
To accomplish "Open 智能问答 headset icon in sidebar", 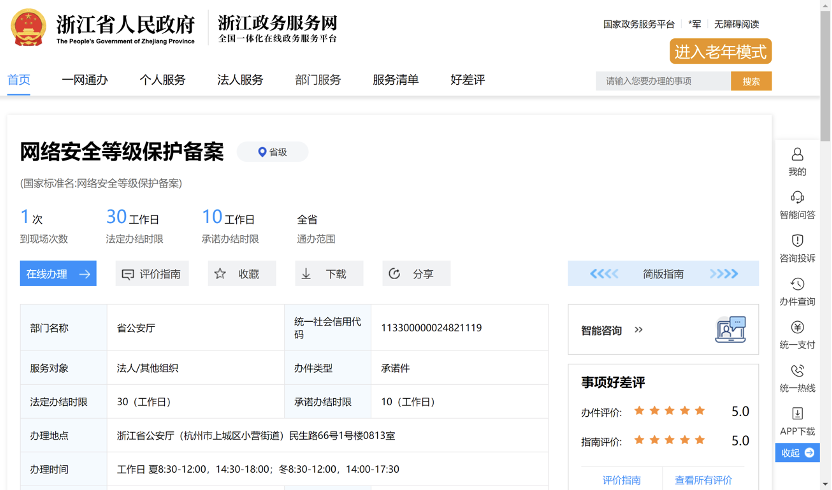I will pyautogui.click(x=797, y=197).
